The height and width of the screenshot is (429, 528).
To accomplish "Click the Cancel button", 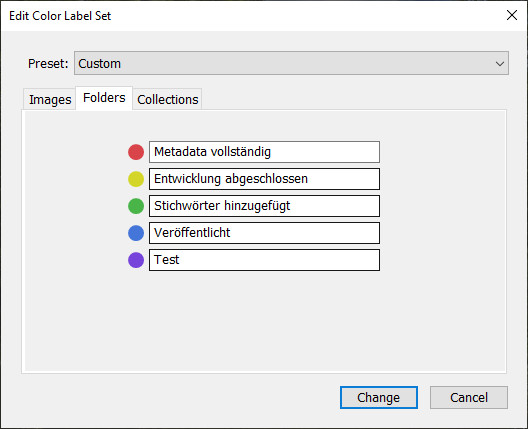I will tap(469, 398).
